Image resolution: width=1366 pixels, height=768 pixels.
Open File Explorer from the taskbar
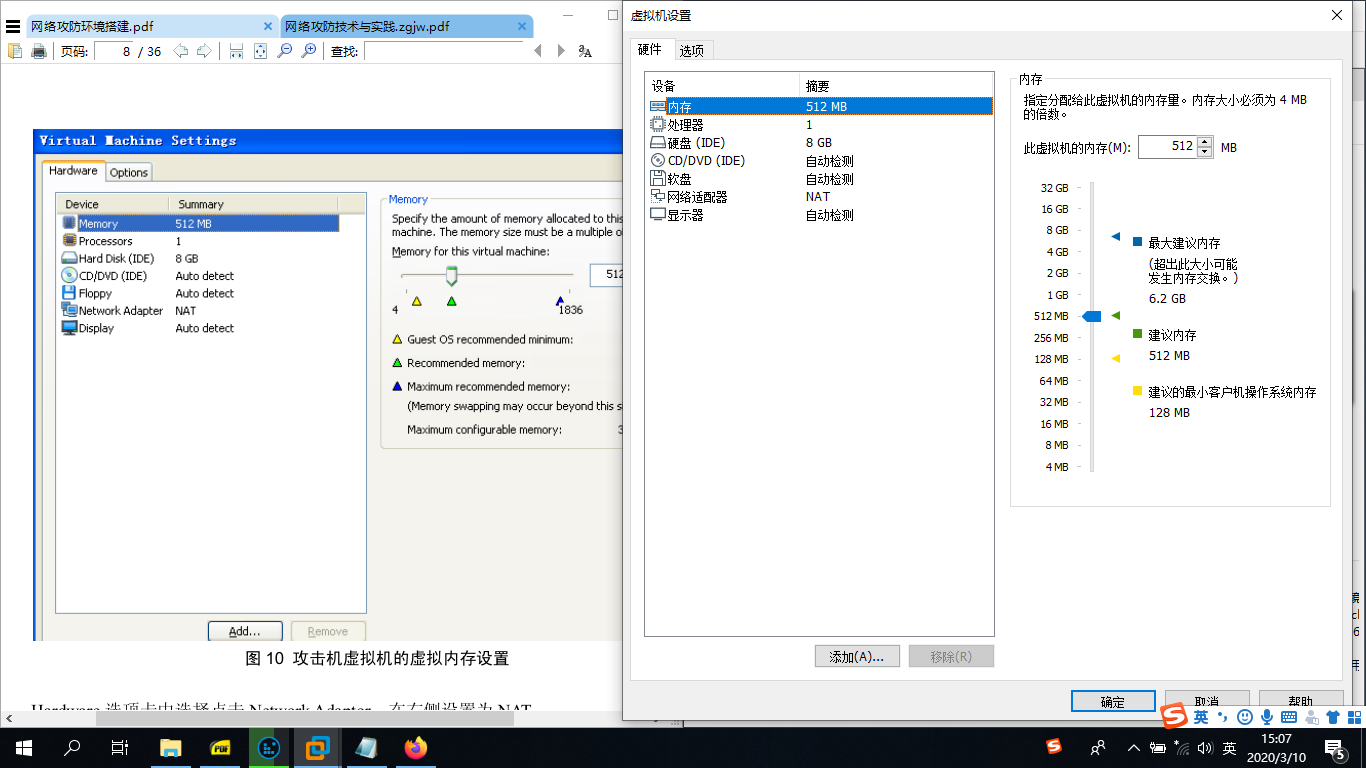171,748
